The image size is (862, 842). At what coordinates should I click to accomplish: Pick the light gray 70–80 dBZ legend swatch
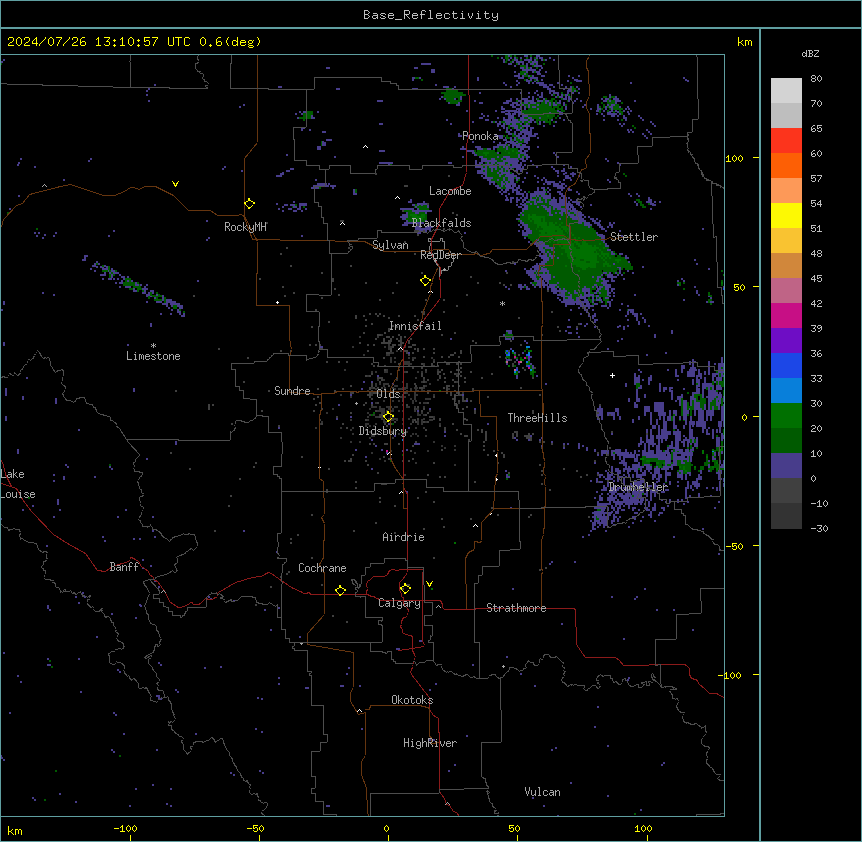click(786, 91)
